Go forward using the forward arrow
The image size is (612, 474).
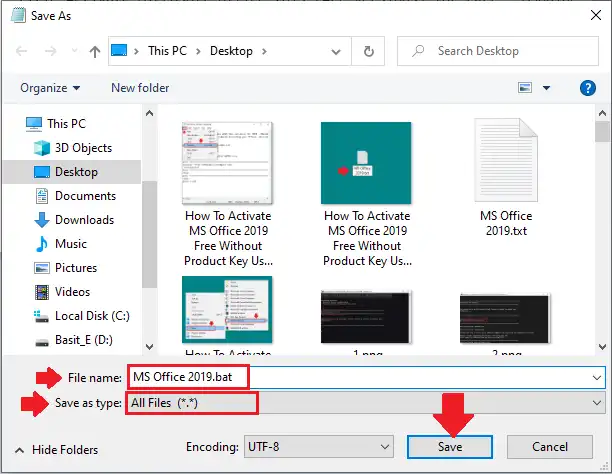pyautogui.click(x=50, y=51)
